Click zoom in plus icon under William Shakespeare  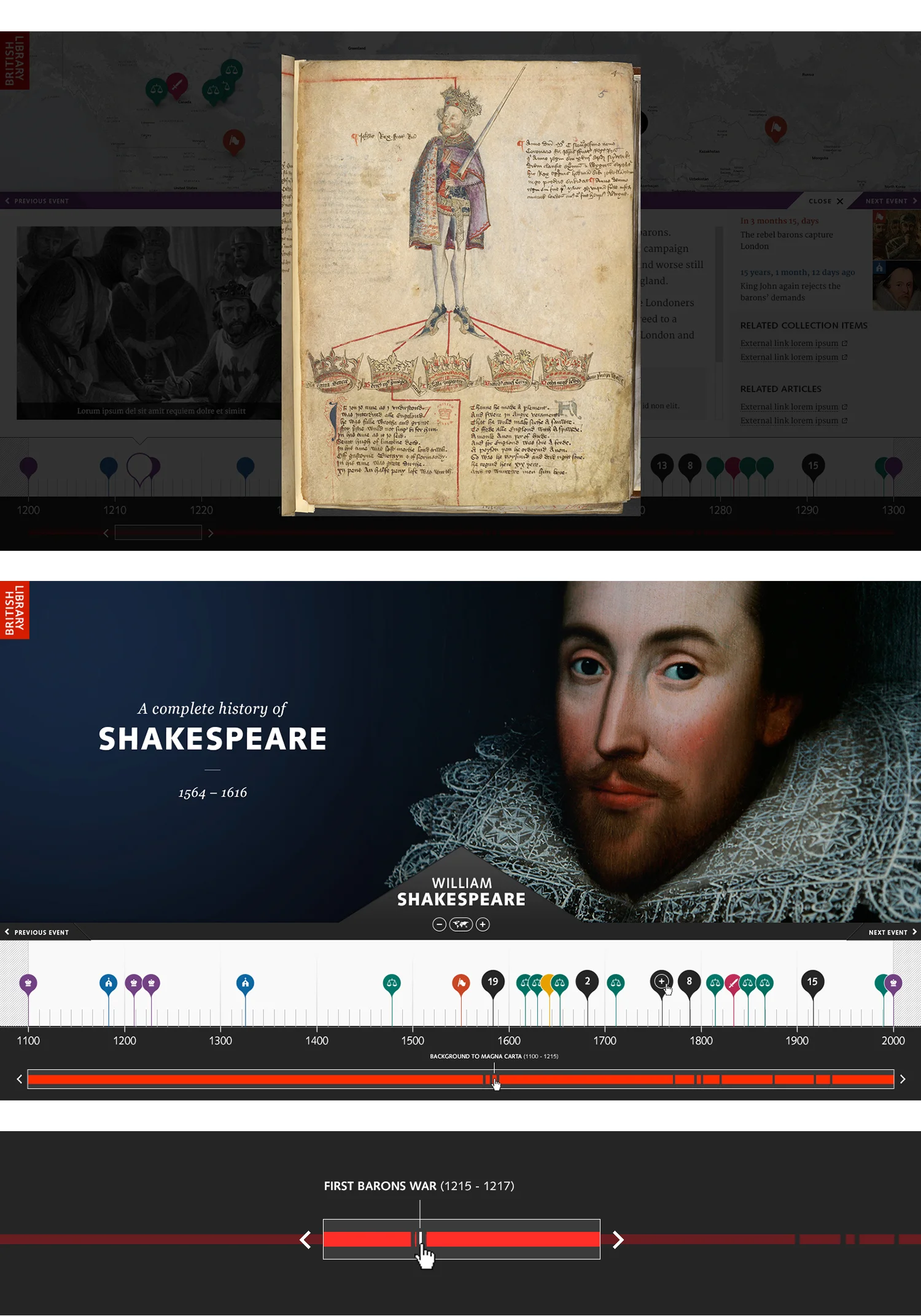tap(483, 924)
